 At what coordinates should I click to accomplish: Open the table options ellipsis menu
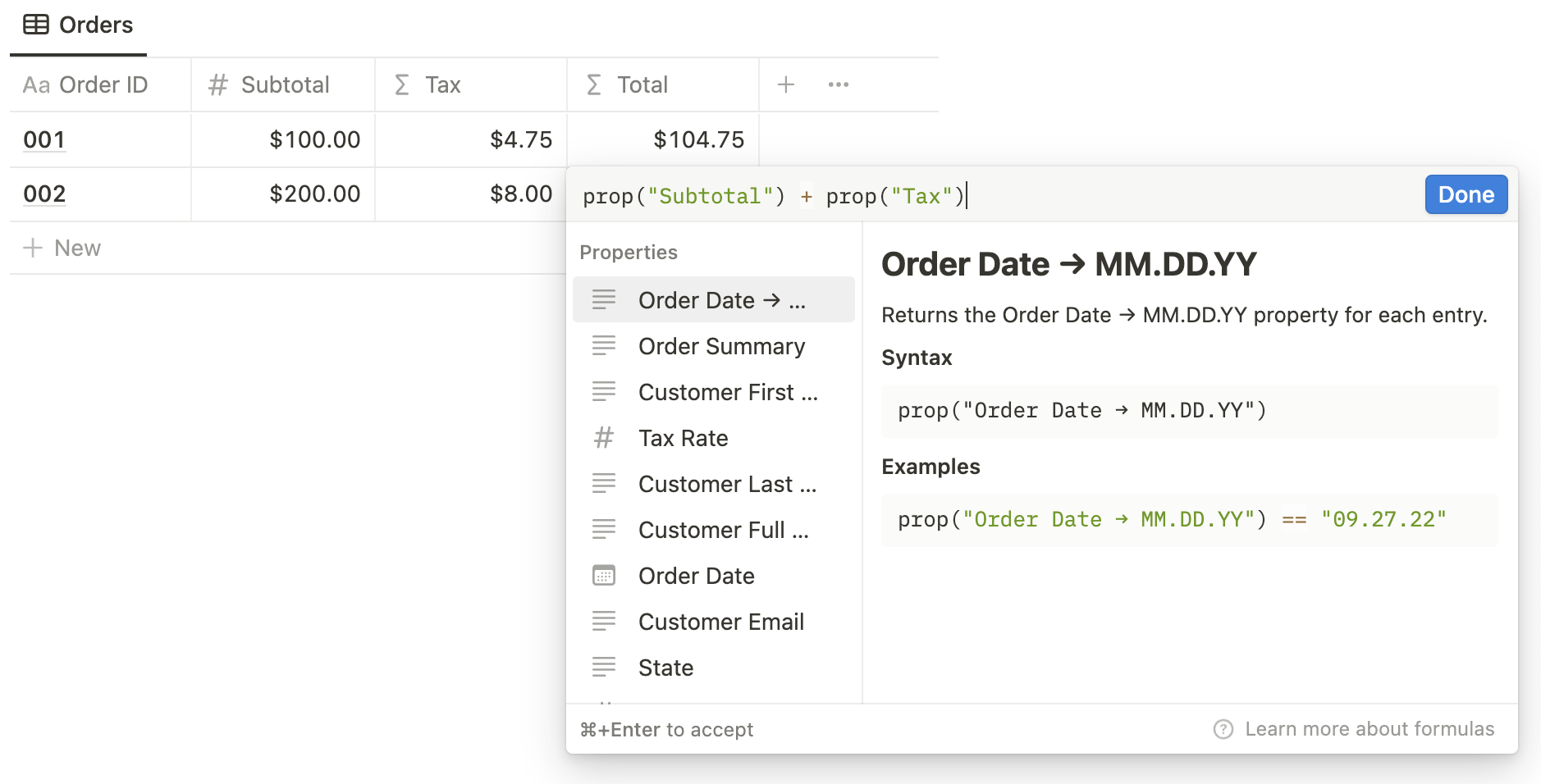838,84
